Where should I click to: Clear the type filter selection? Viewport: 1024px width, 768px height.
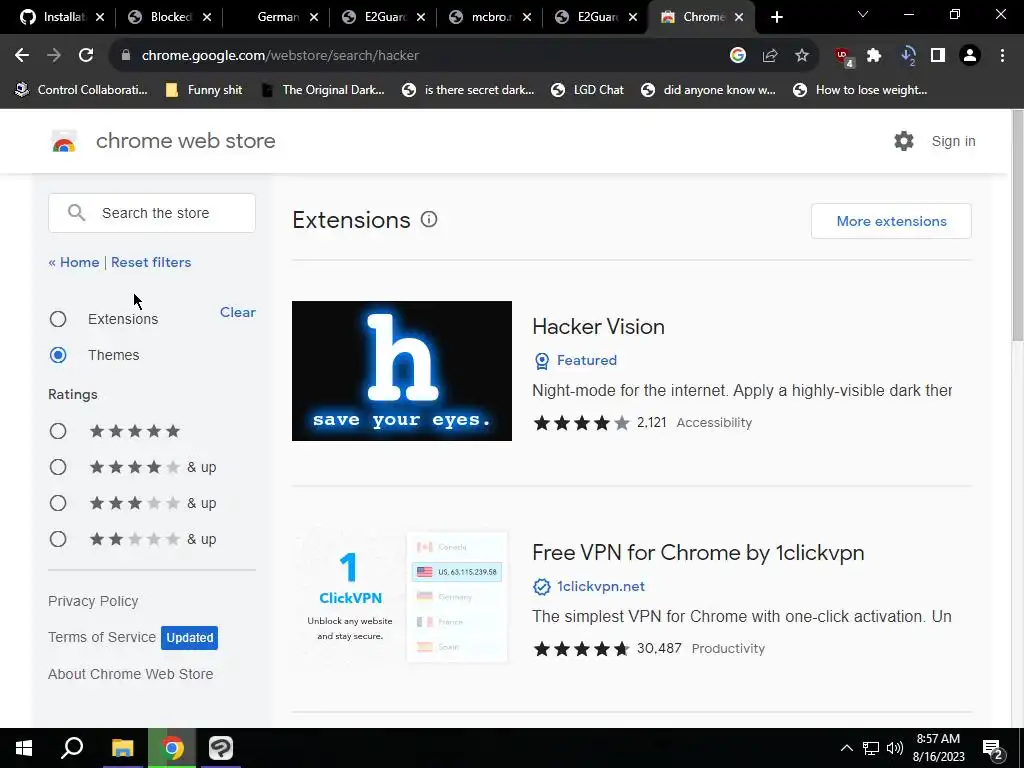point(238,312)
